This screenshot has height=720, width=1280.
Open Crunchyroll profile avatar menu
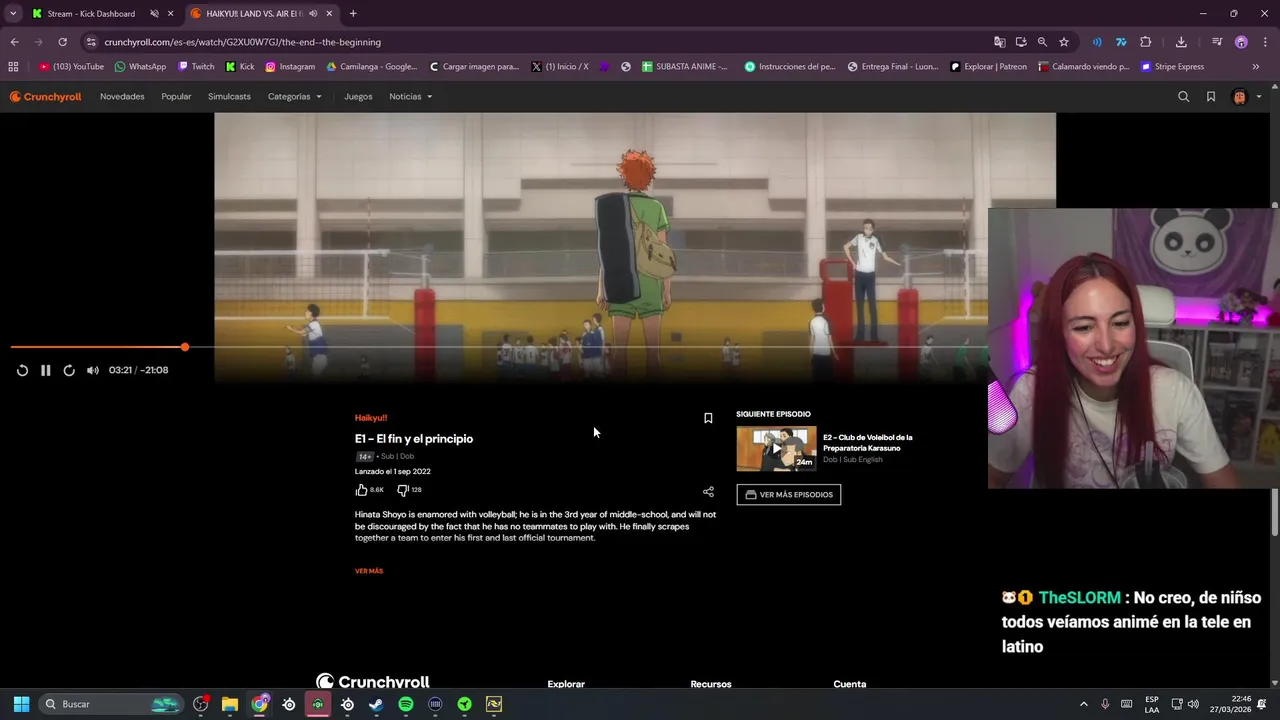pos(1246,97)
